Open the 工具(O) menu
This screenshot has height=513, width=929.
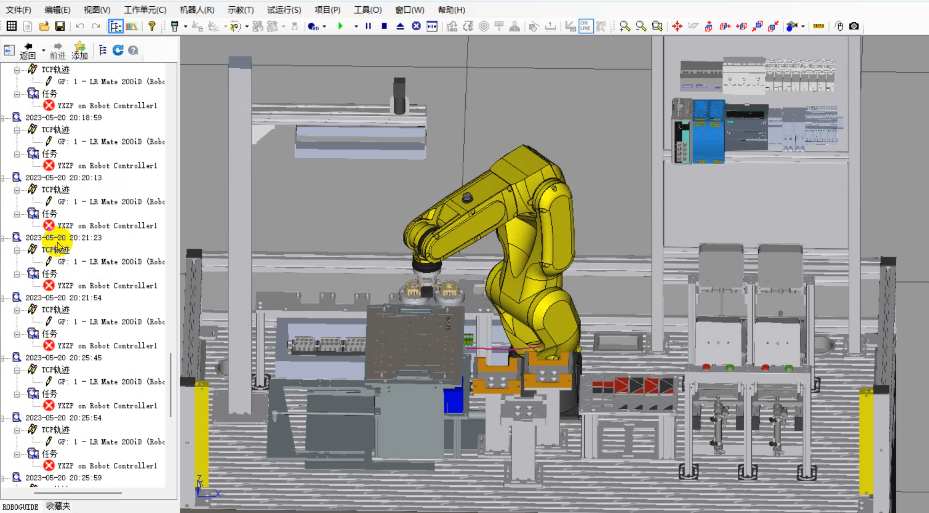(367, 10)
